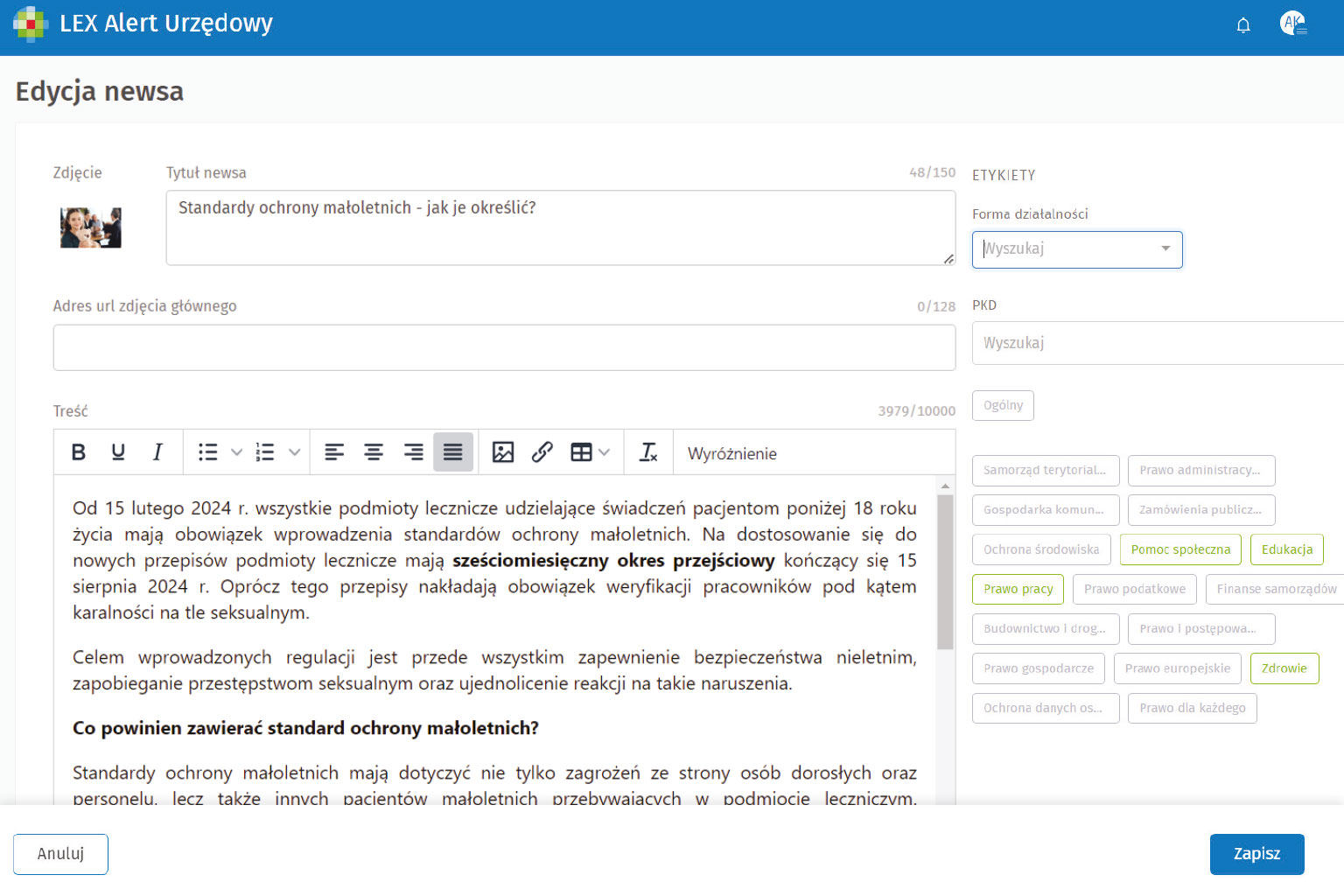Apply italic formatting to text
Image resolution: width=1344 pixels, height=896 pixels.
pos(157,452)
